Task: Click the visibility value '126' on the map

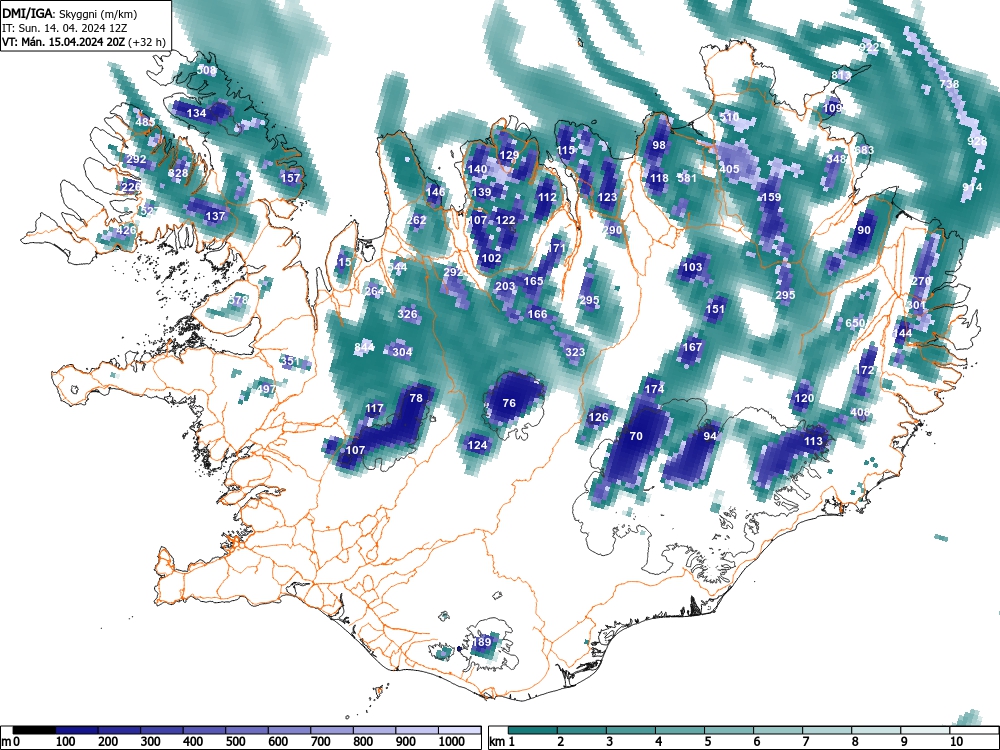Action: [x=598, y=418]
